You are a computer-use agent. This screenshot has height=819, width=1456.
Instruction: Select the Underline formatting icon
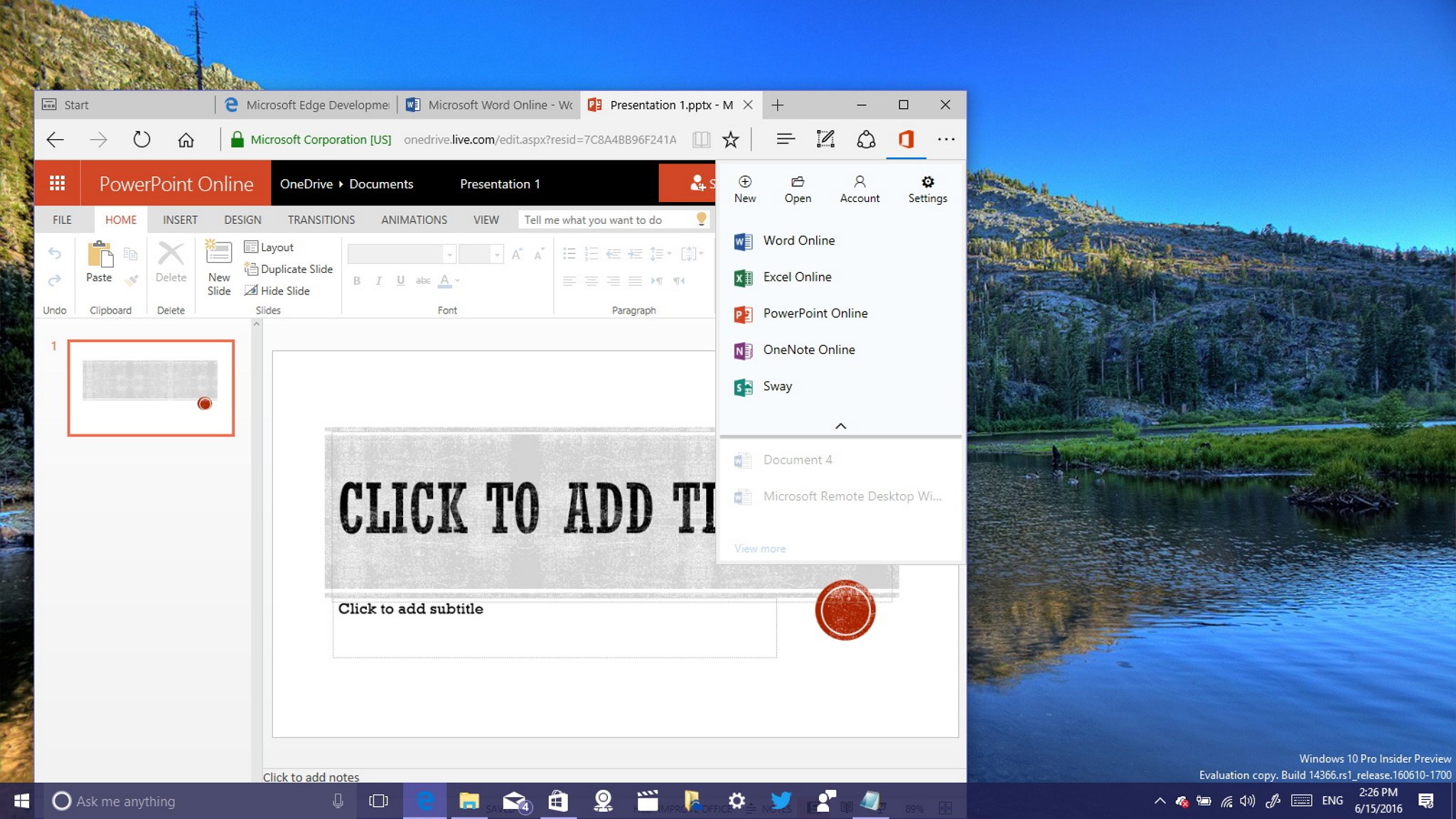click(x=398, y=281)
